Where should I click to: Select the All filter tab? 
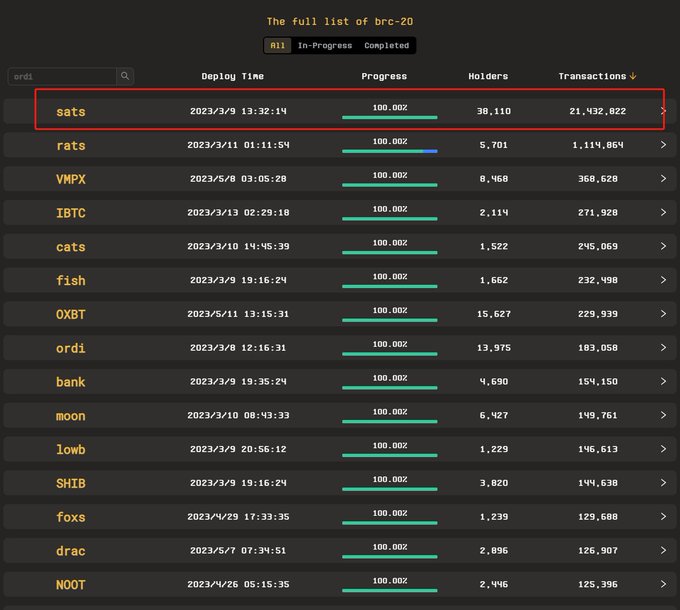click(278, 46)
